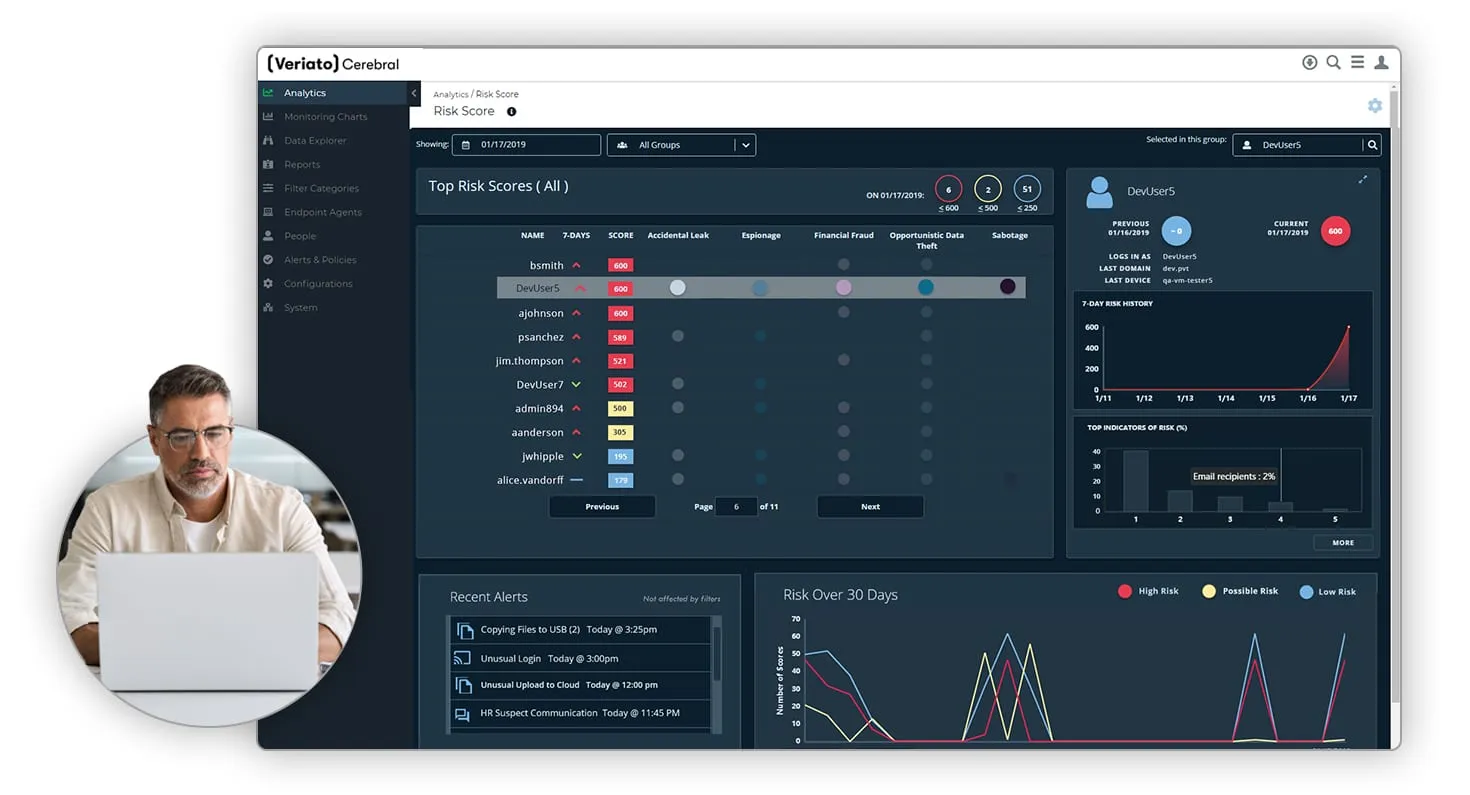Click admin894 yellow score 500

620,409
